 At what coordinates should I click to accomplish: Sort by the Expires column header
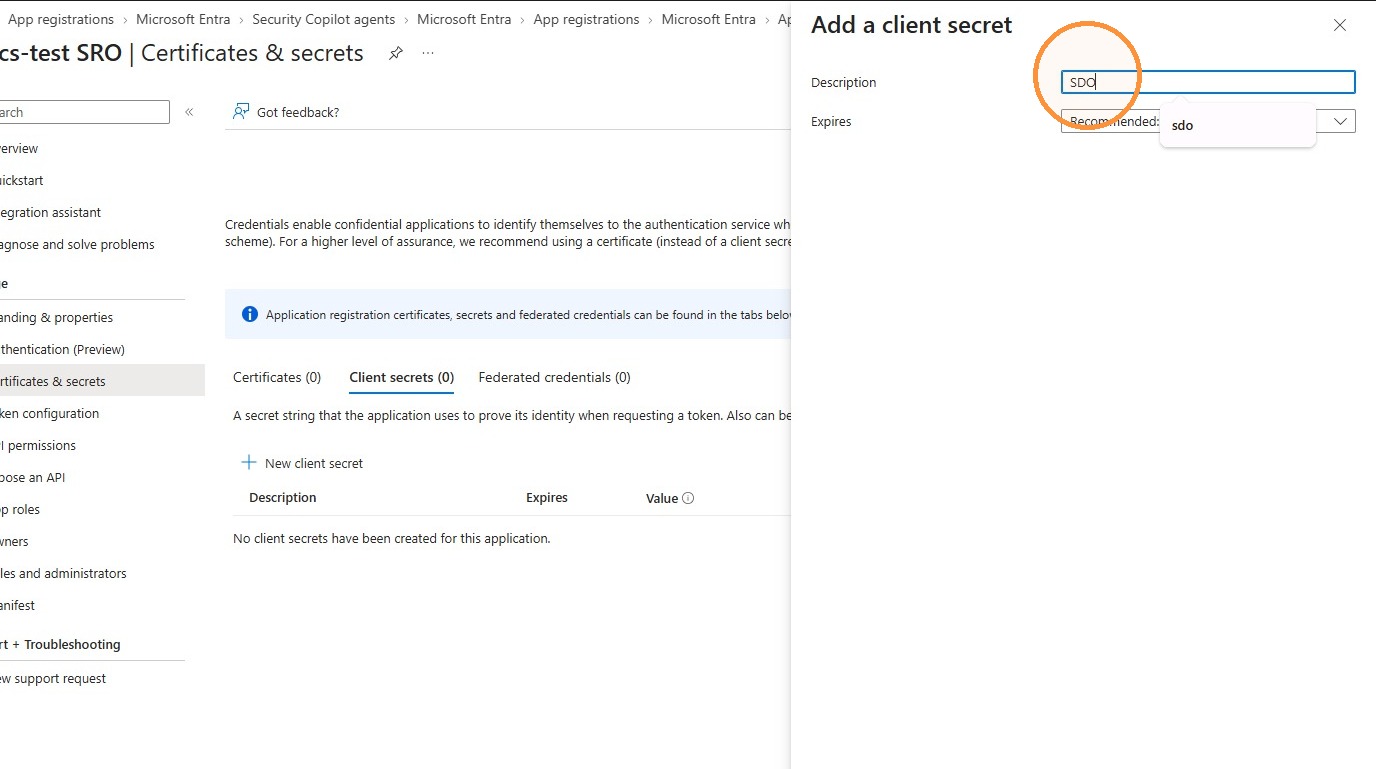click(547, 498)
